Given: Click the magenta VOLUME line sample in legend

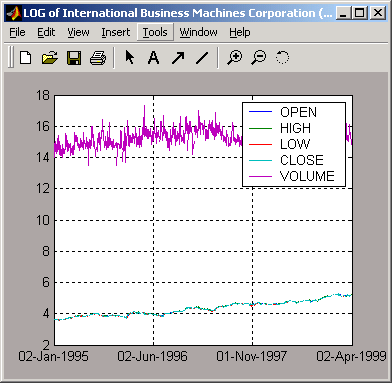Looking at the screenshot, I should pos(260,176).
